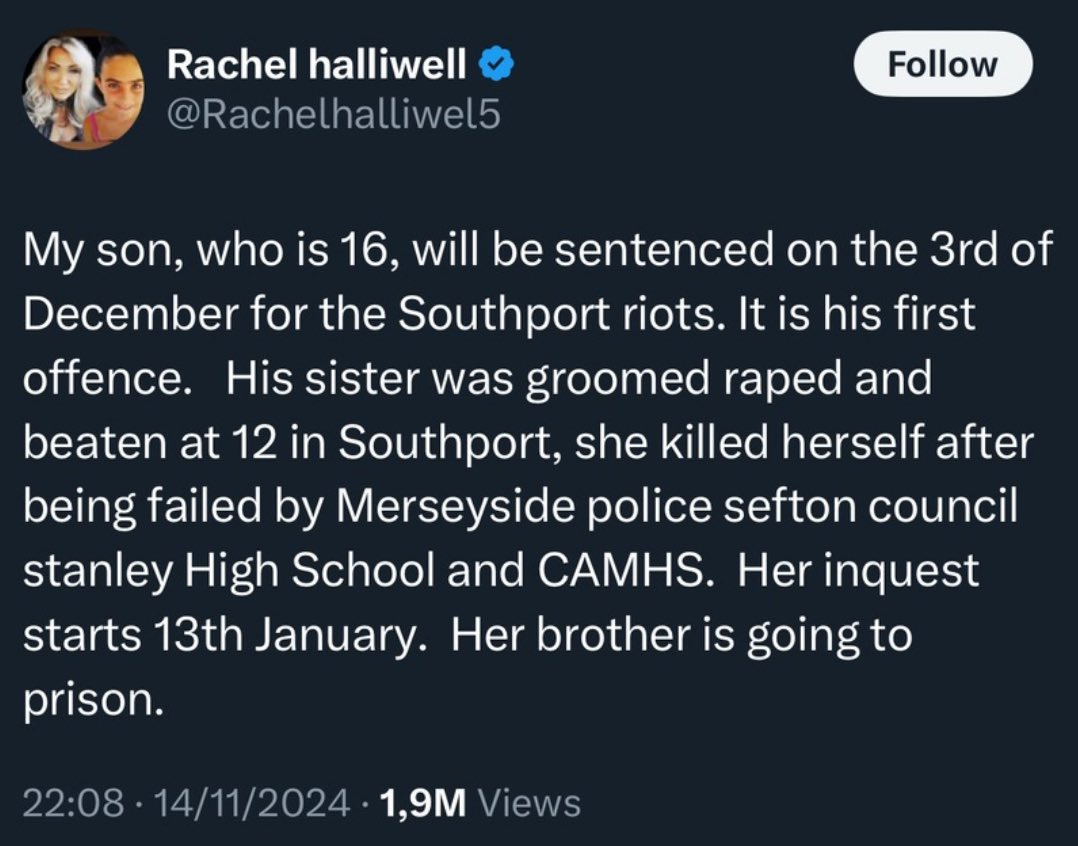
Task: Open the Rachel halliwell display name
Action: pos(316,66)
